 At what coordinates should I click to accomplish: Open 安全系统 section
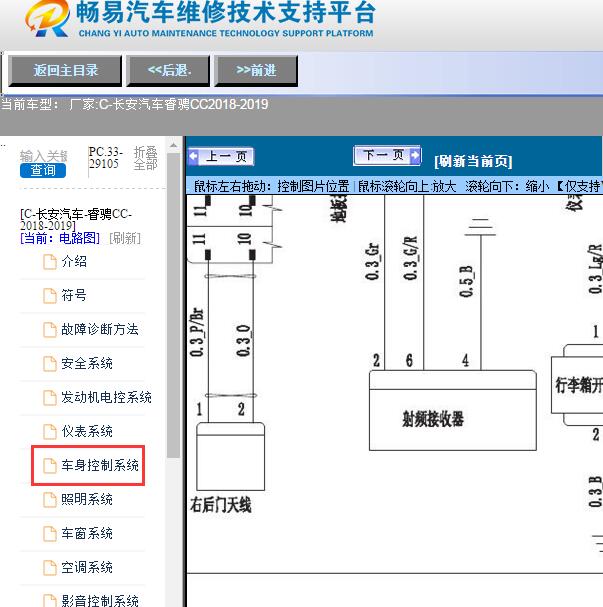coord(87,364)
